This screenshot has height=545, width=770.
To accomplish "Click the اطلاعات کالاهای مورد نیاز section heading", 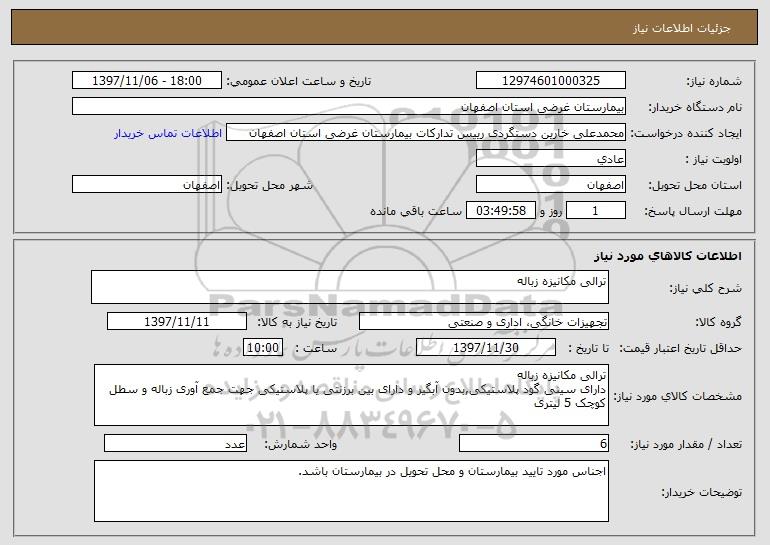I will (x=668, y=256).
